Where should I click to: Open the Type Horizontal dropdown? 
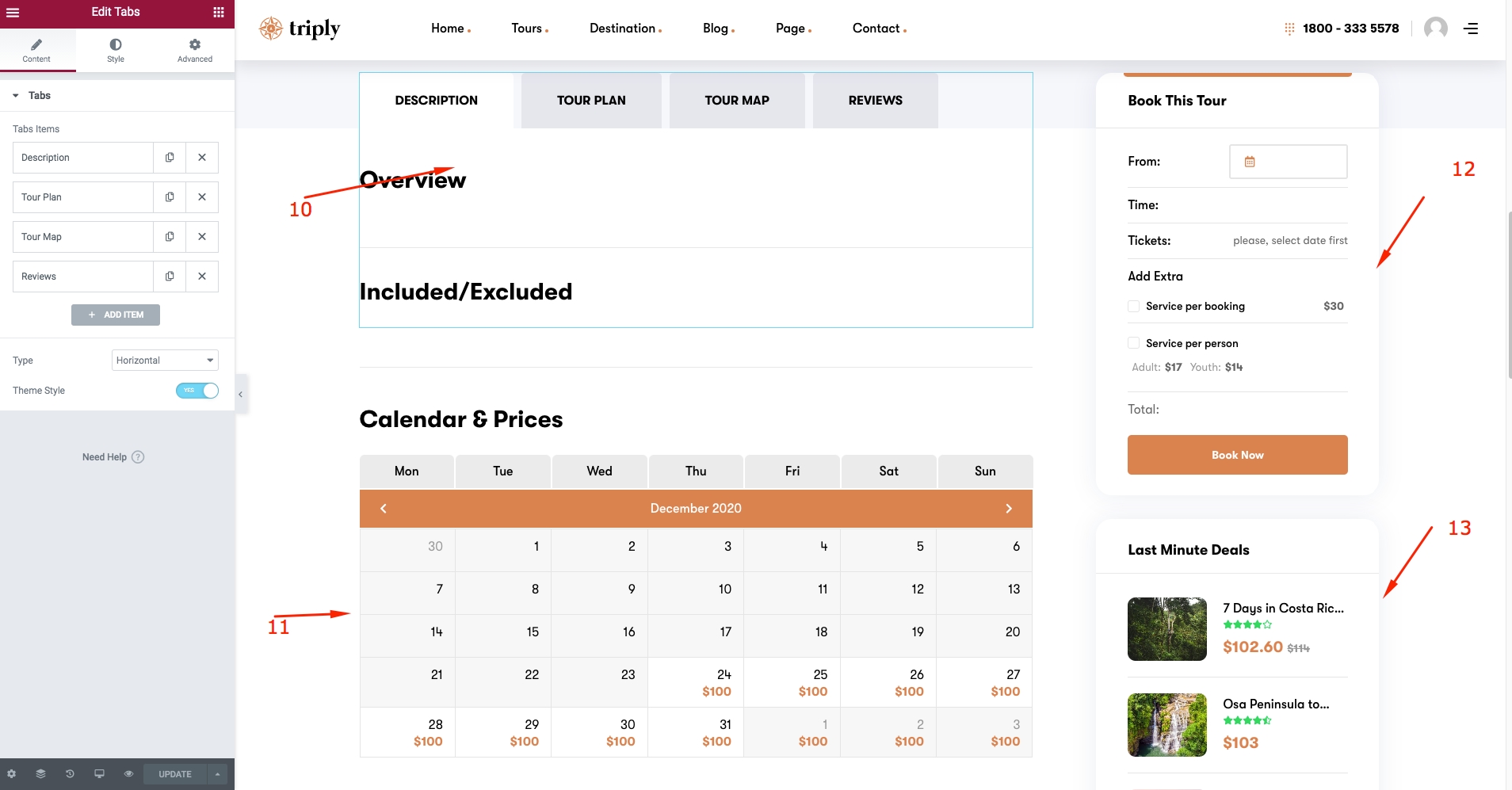[x=165, y=361]
